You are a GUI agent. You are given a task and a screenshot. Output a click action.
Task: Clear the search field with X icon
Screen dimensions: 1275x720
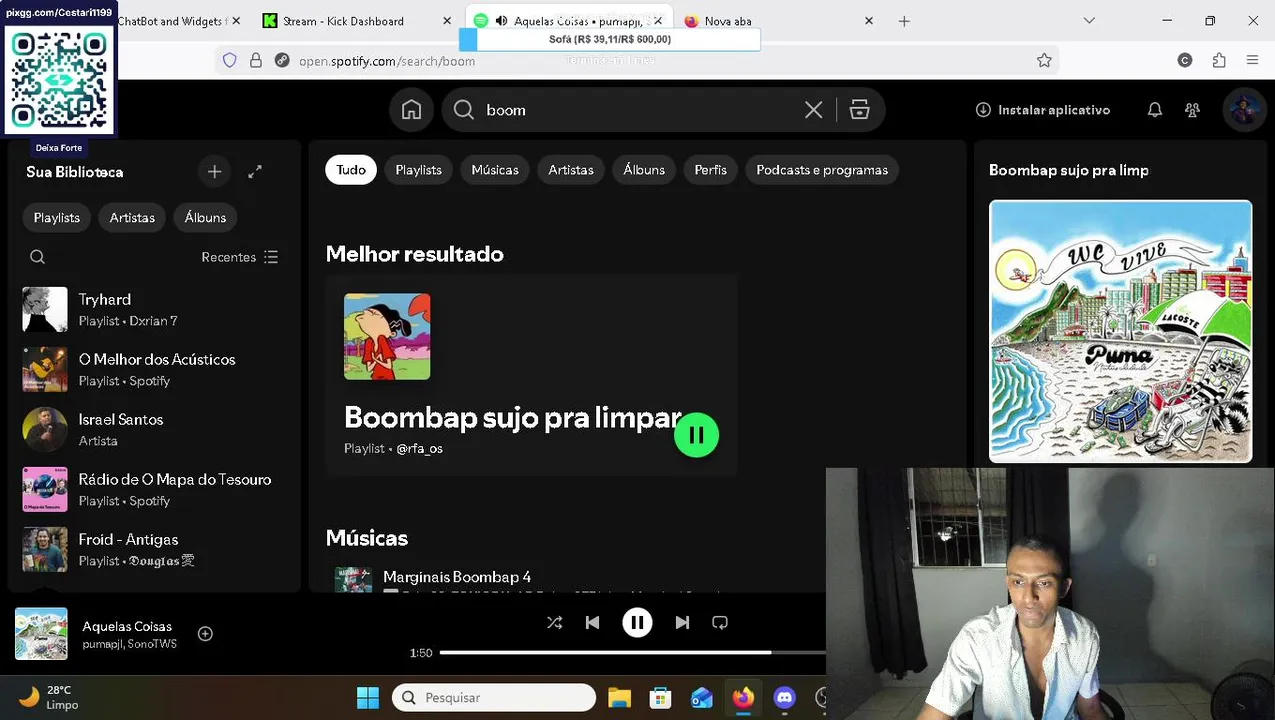click(x=813, y=110)
